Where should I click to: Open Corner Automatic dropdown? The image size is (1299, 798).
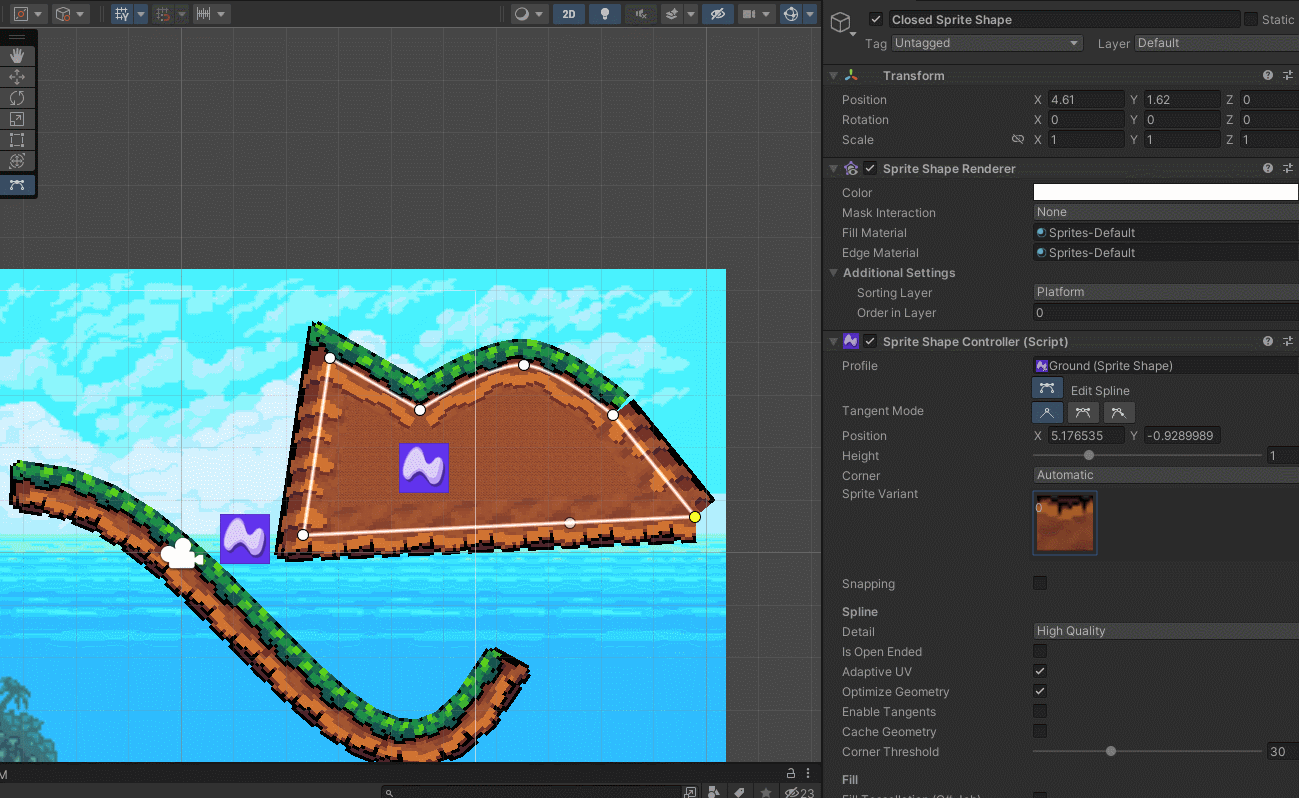pos(1166,475)
